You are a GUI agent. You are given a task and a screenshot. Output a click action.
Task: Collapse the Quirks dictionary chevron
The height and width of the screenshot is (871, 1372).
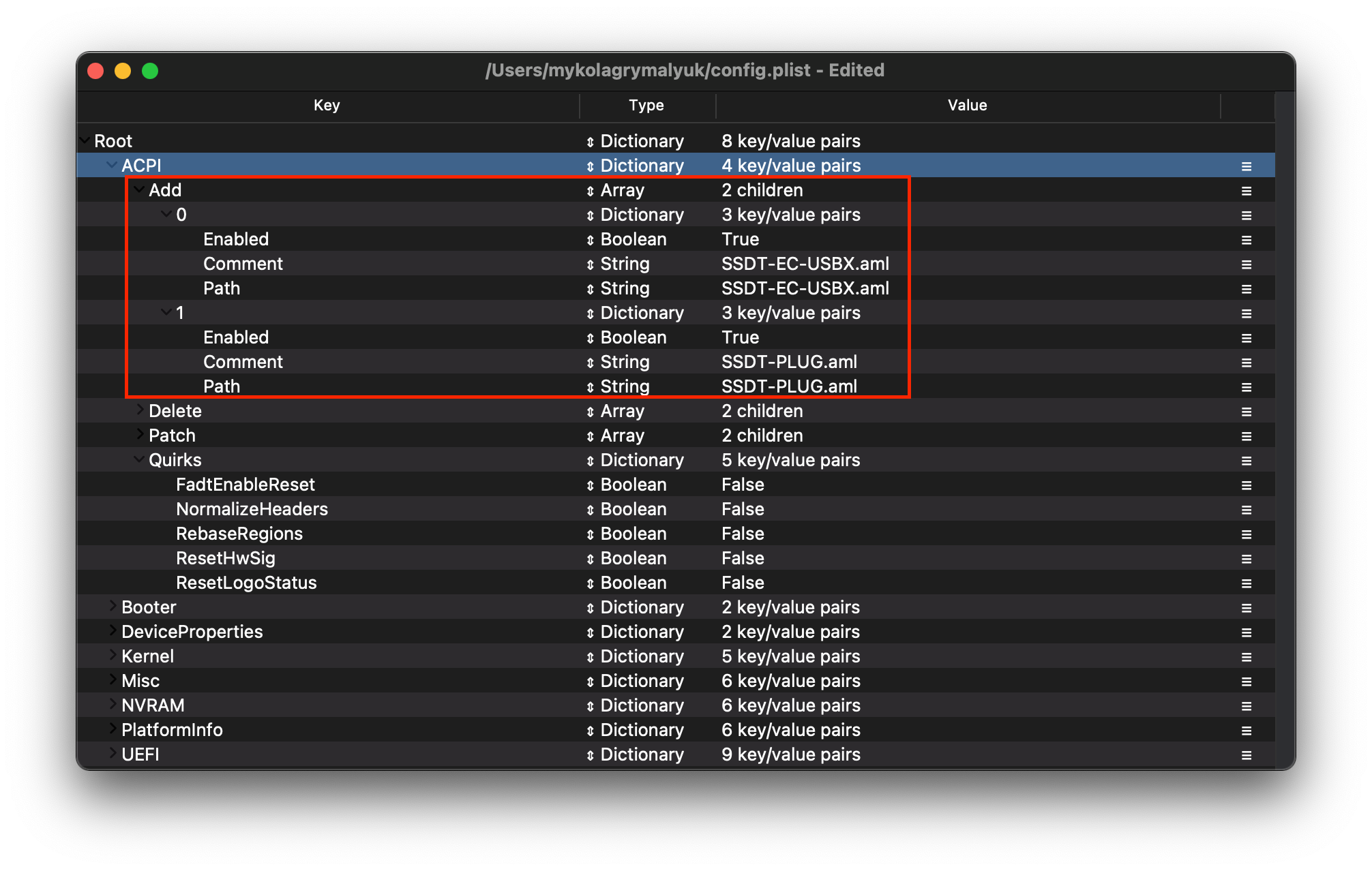[x=139, y=459]
